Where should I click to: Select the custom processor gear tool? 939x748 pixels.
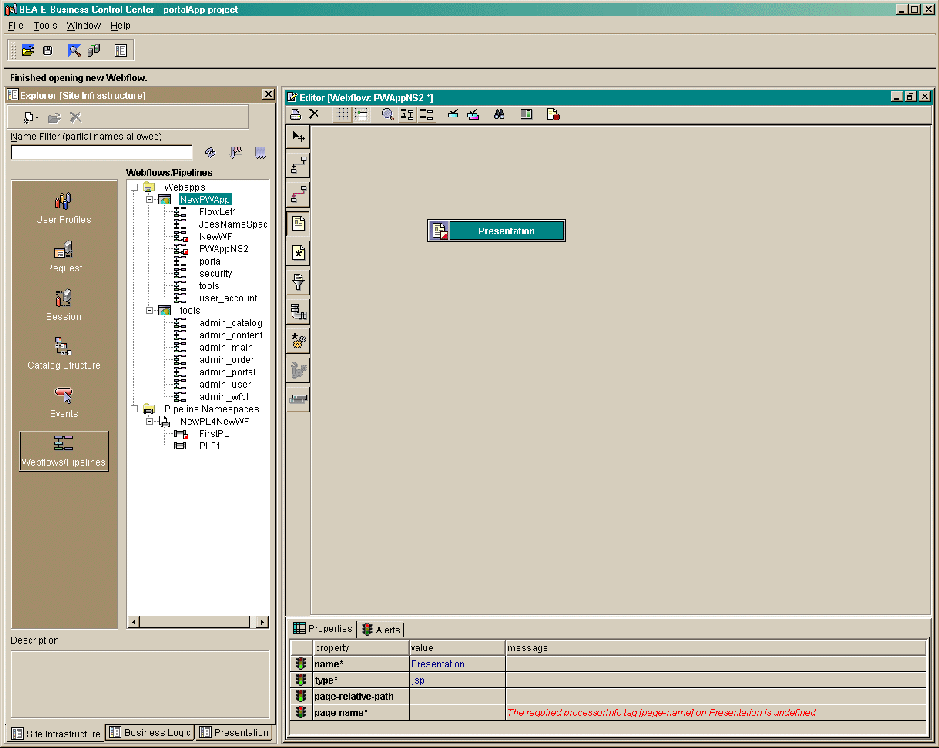298,341
